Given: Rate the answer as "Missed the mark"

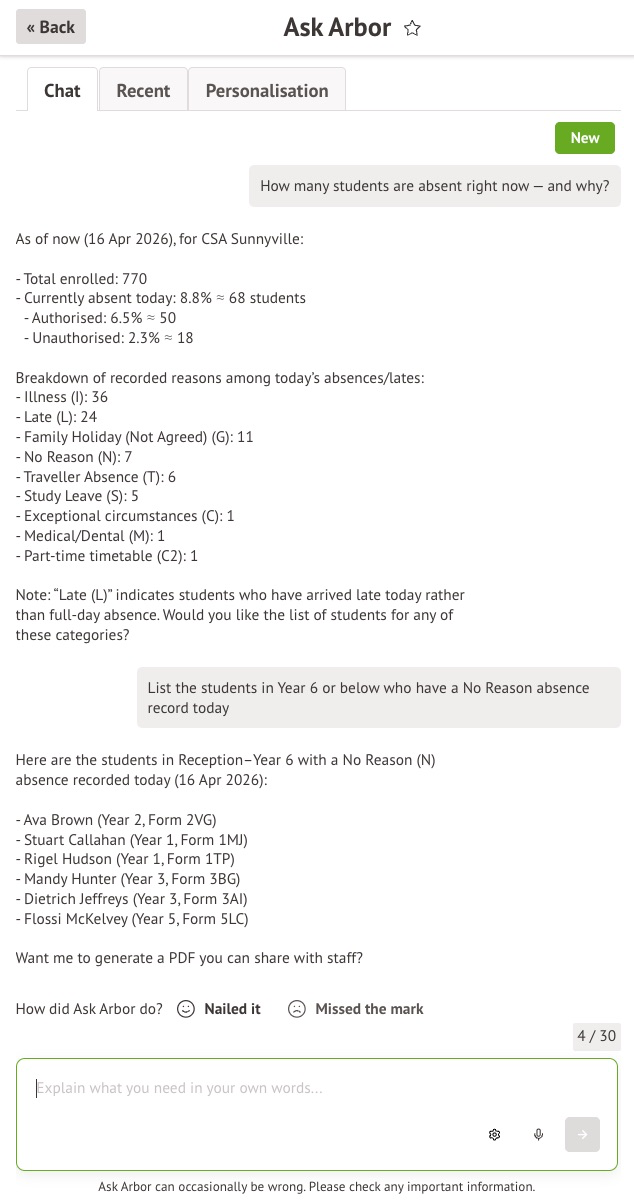Looking at the screenshot, I should pos(369,1009).
